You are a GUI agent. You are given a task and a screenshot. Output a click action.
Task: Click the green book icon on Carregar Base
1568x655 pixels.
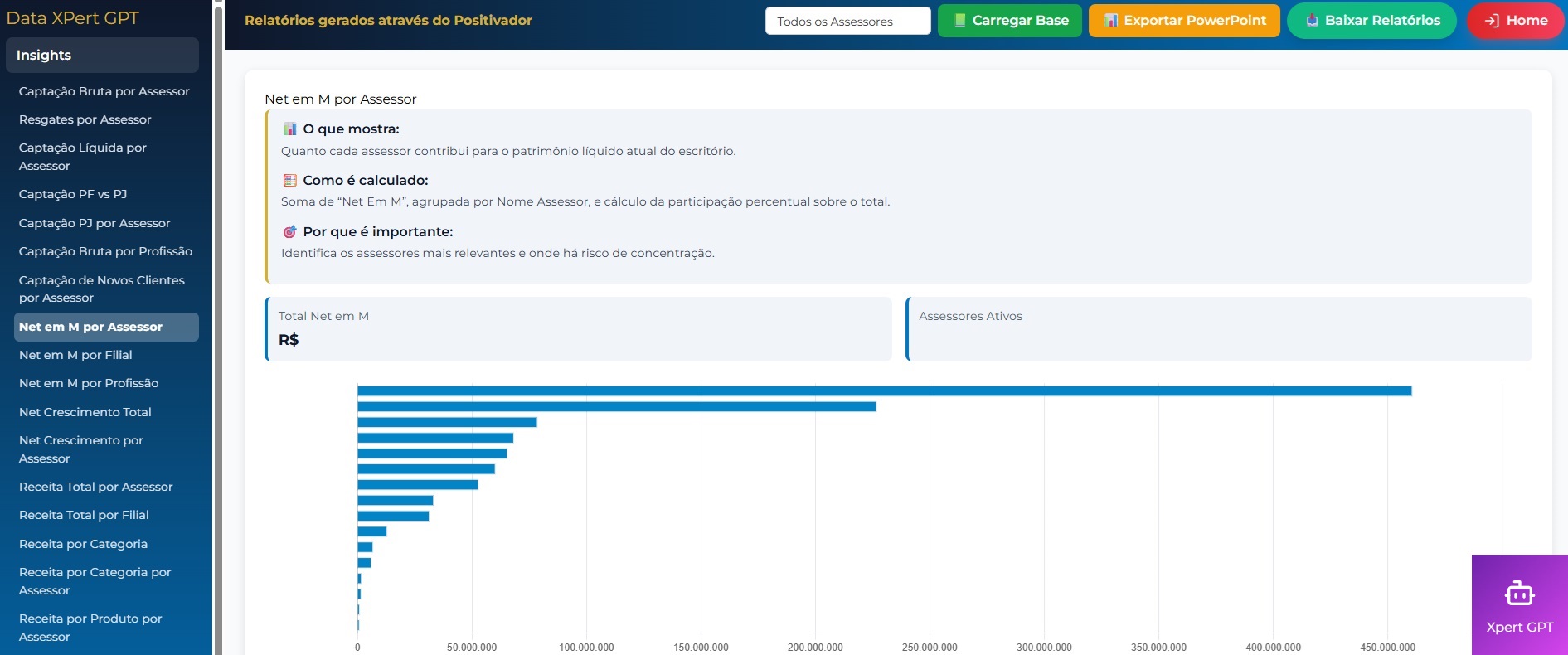click(x=959, y=21)
